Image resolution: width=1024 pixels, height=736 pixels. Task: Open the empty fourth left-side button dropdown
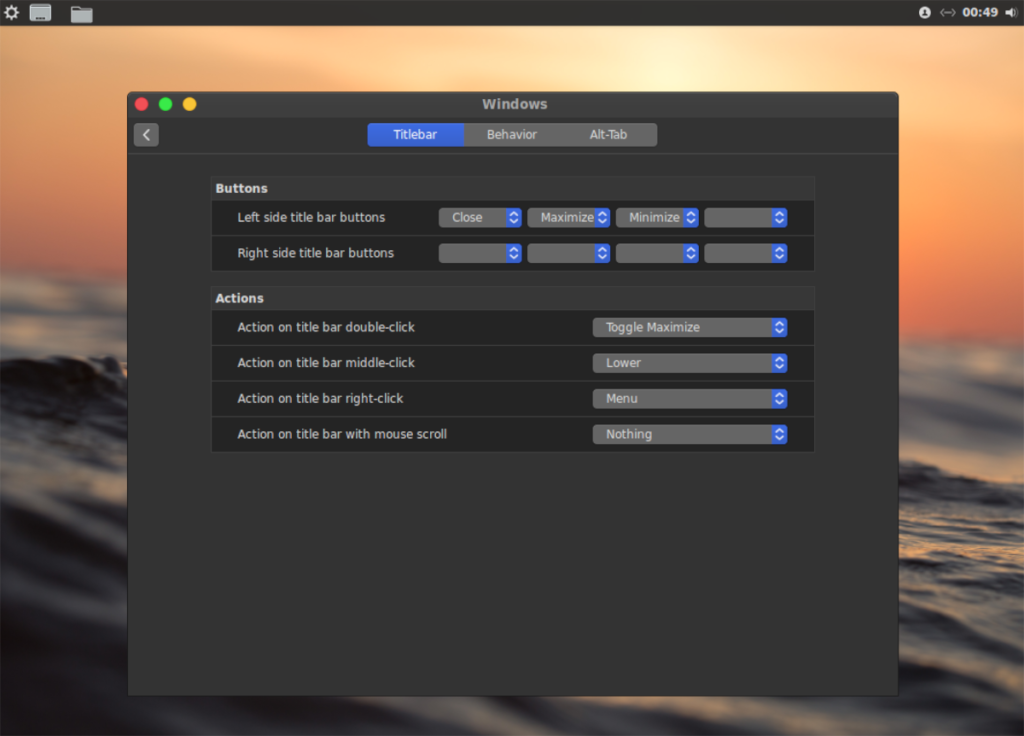coord(745,217)
